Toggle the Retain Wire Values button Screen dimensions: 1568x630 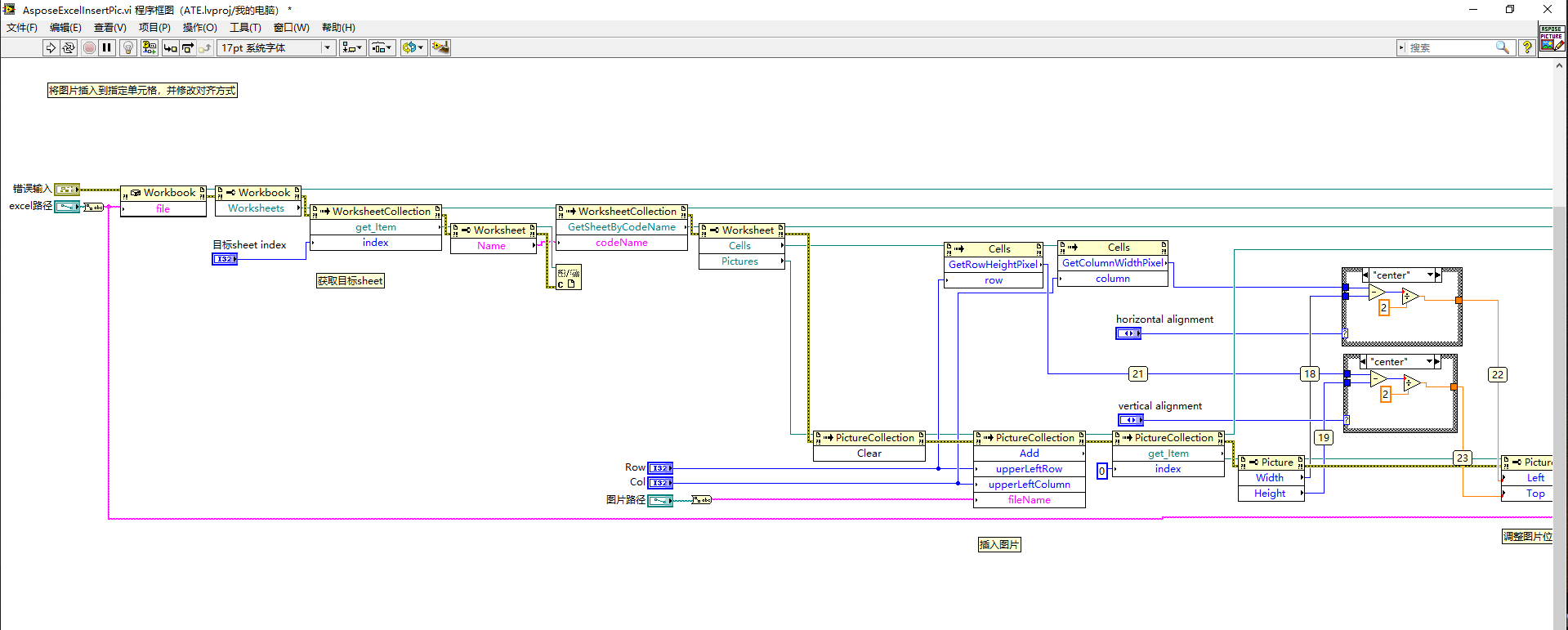149,47
